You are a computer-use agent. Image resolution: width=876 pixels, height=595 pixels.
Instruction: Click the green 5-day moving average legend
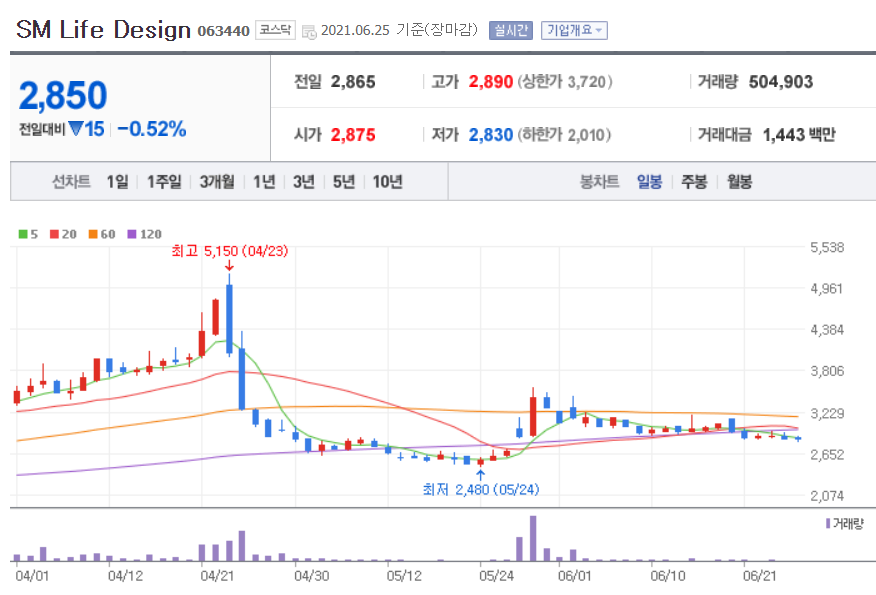pyautogui.click(x=28, y=234)
